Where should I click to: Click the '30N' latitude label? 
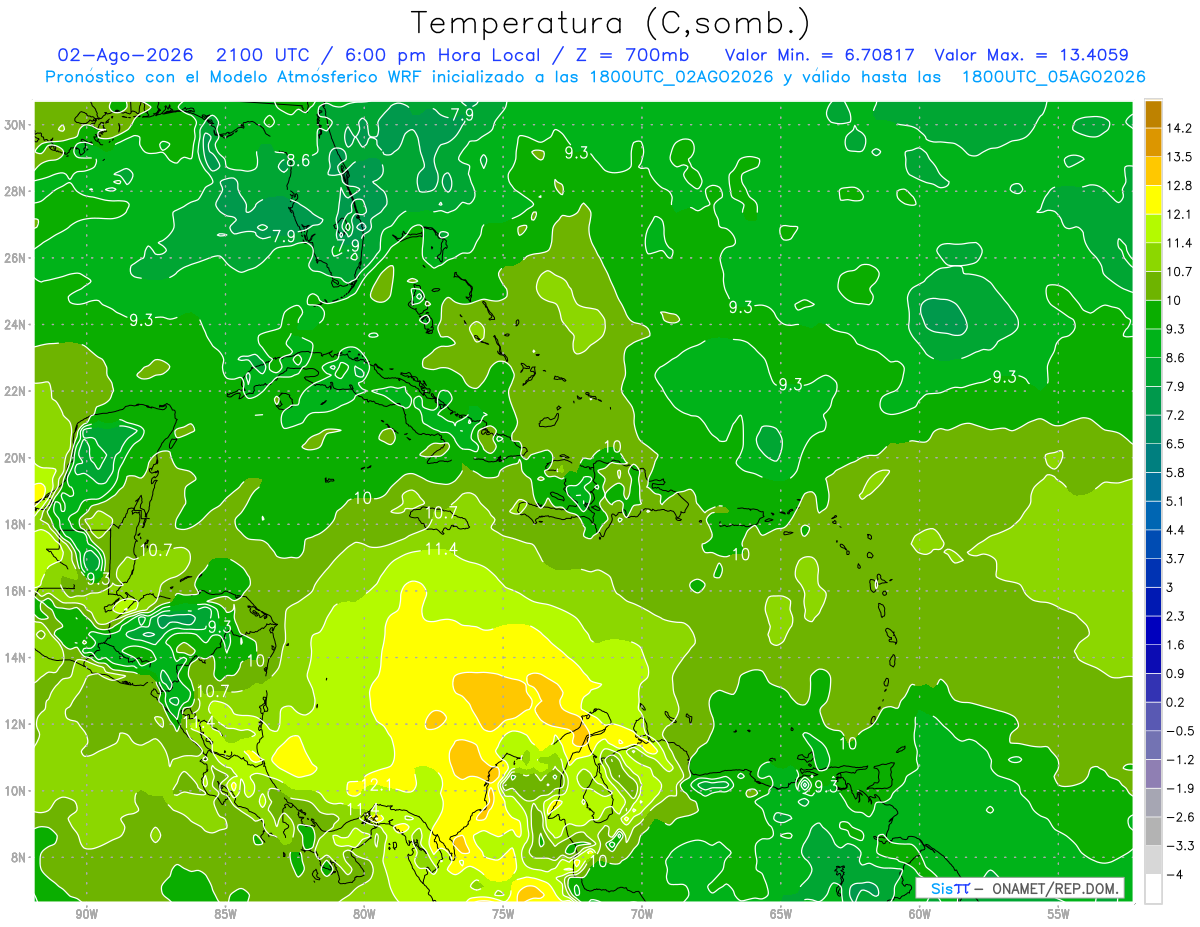pos(15,125)
